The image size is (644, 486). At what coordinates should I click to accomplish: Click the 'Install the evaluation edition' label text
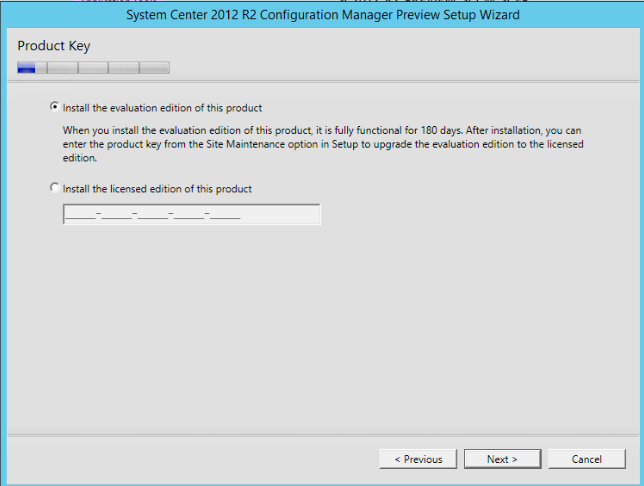(x=162, y=107)
